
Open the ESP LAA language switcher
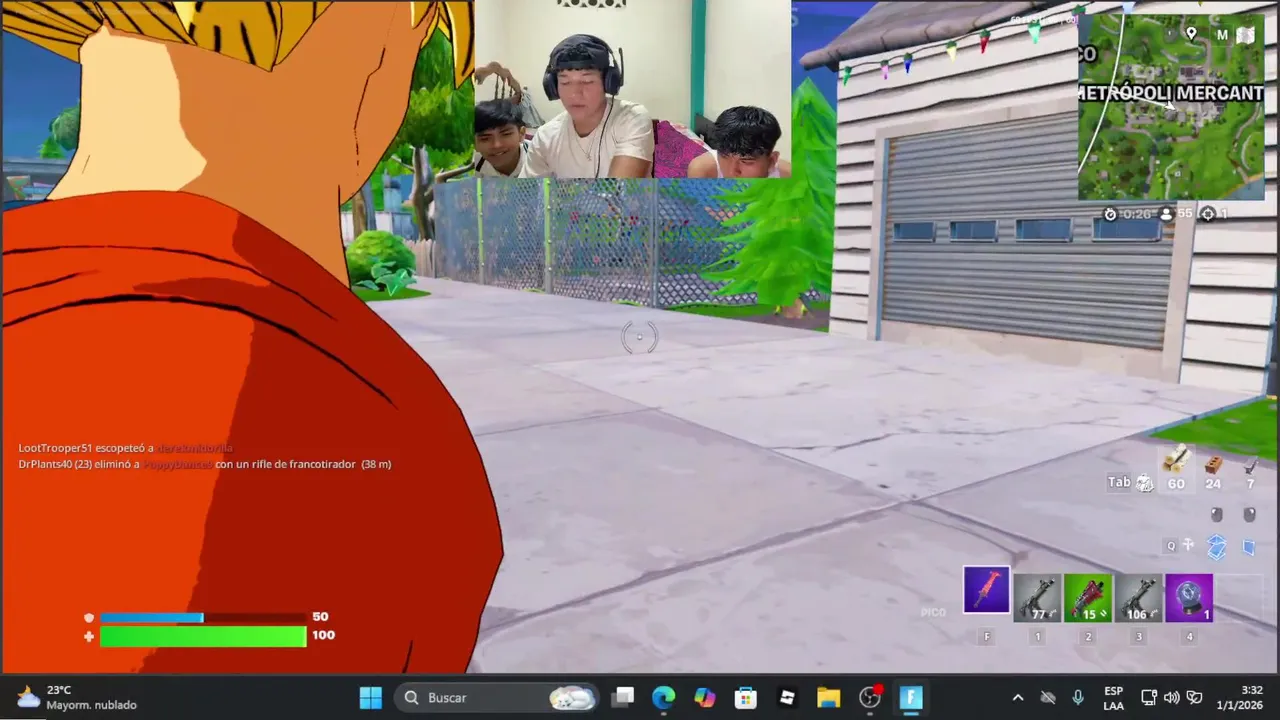click(x=1113, y=698)
